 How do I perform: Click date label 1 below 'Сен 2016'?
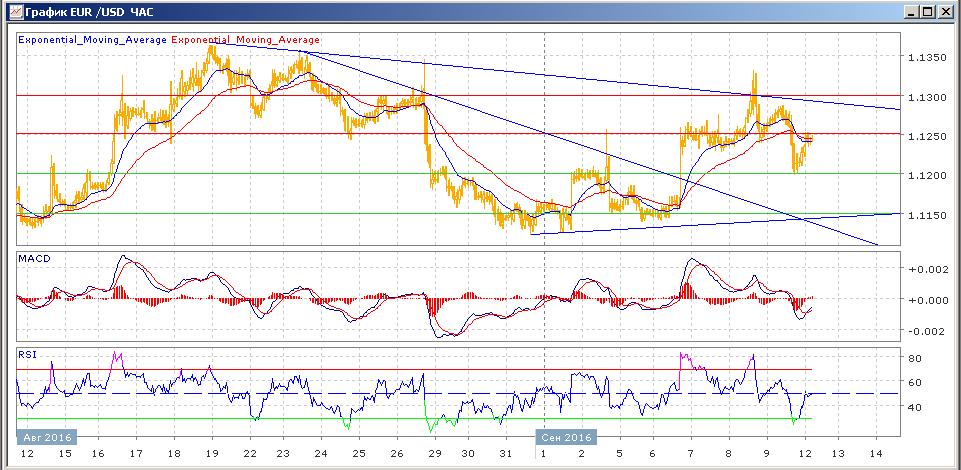pyautogui.click(x=544, y=454)
